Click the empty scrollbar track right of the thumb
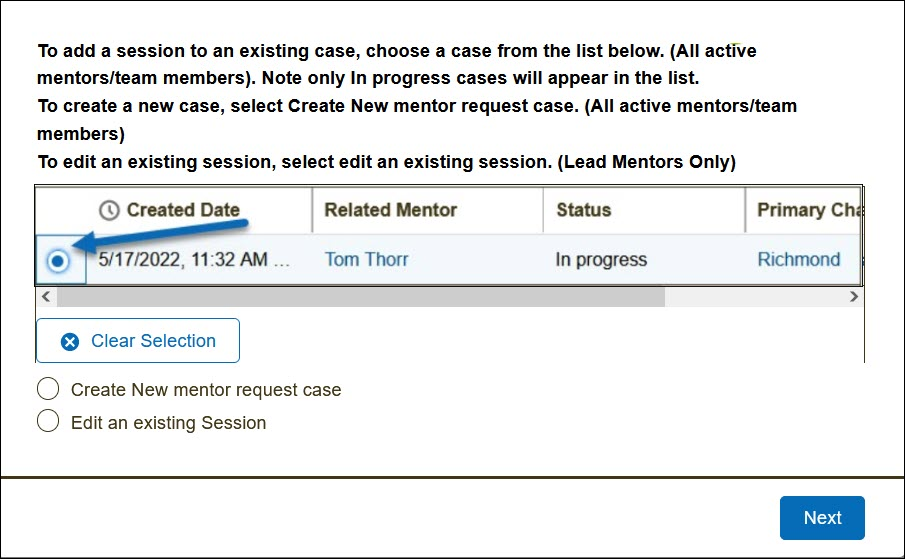The height and width of the screenshot is (559, 905). [755, 297]
